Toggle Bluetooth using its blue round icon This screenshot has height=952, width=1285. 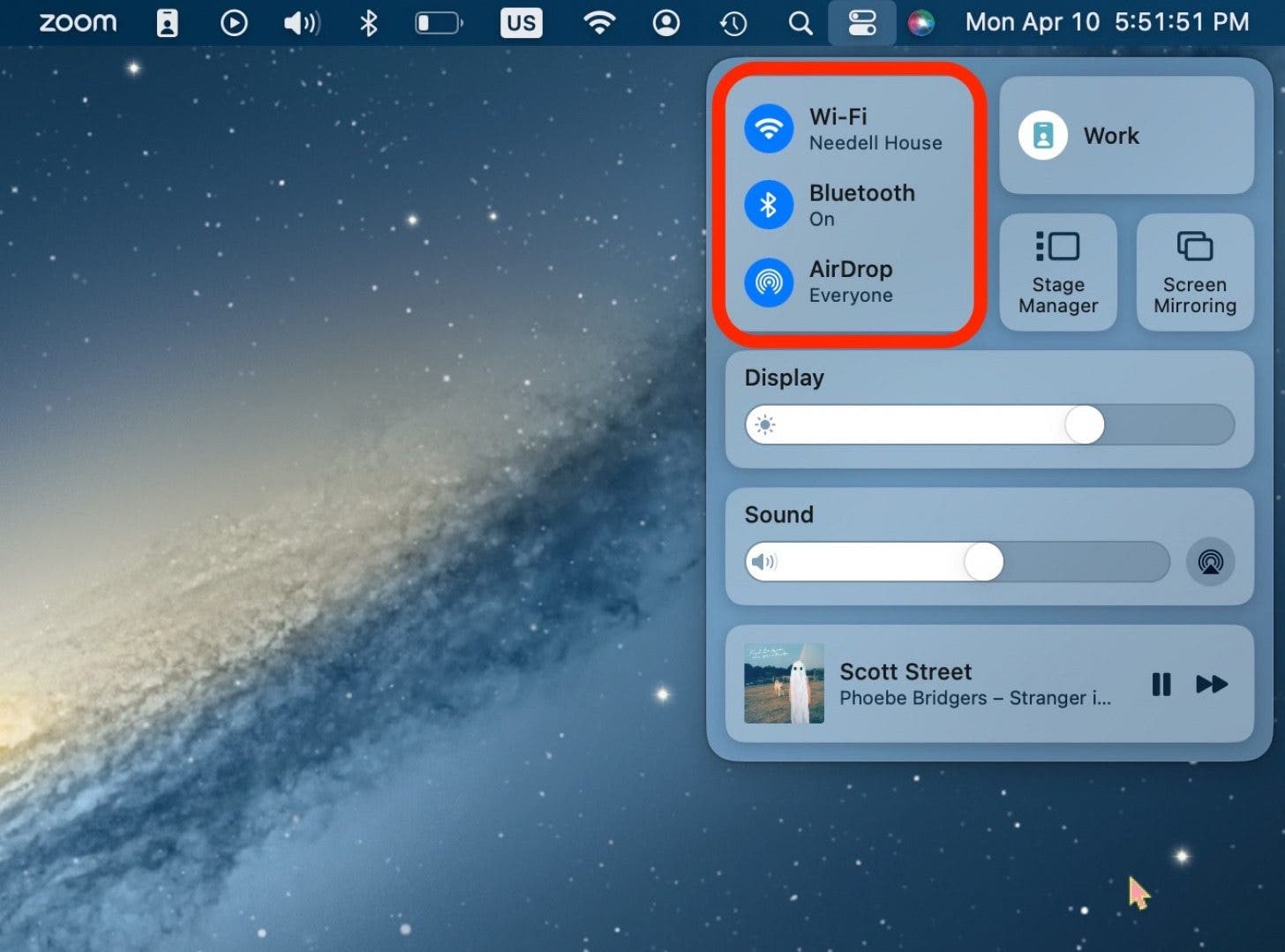(x=769, y=205)
